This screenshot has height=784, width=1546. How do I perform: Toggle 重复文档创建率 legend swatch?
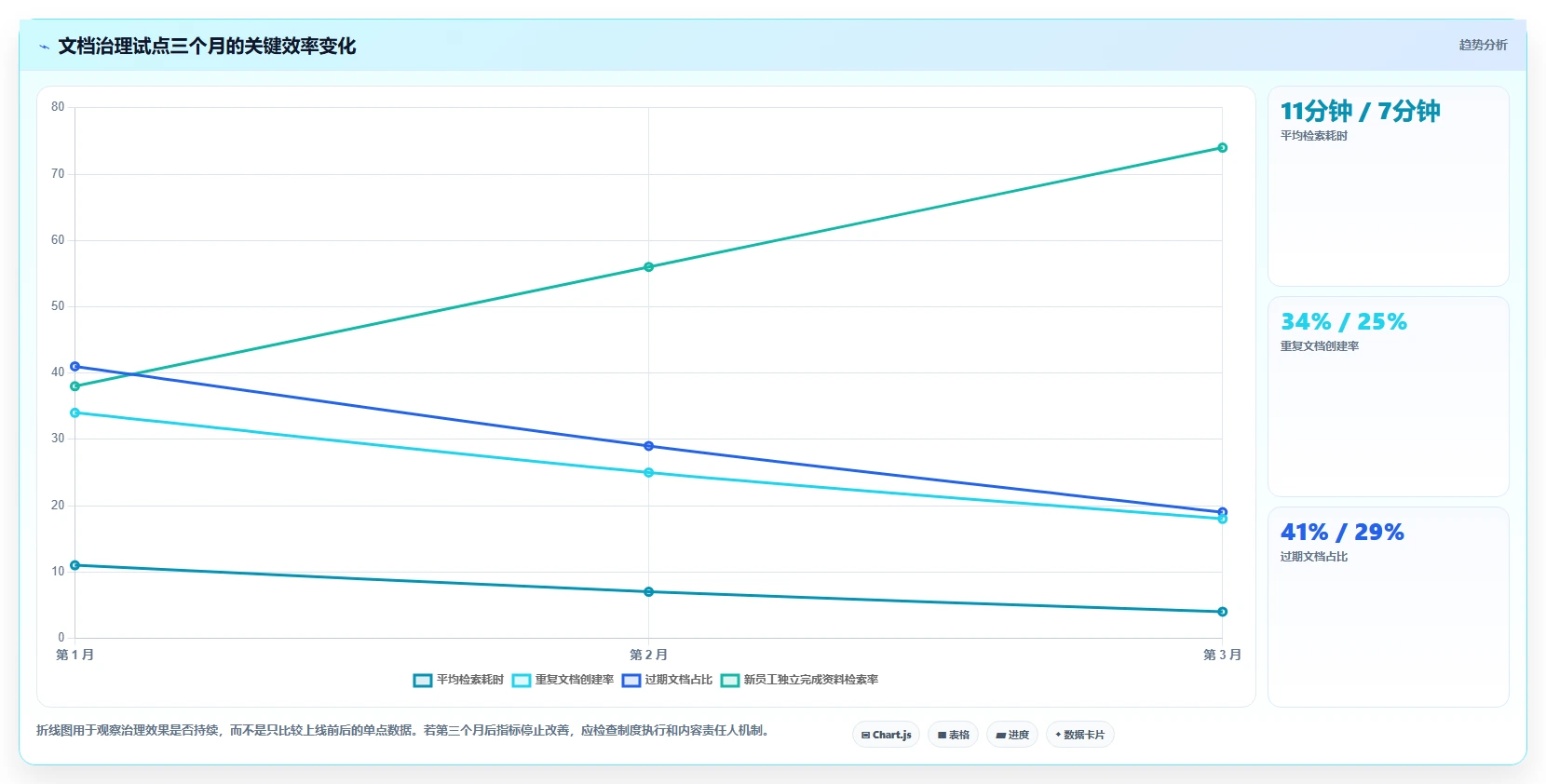522,681
